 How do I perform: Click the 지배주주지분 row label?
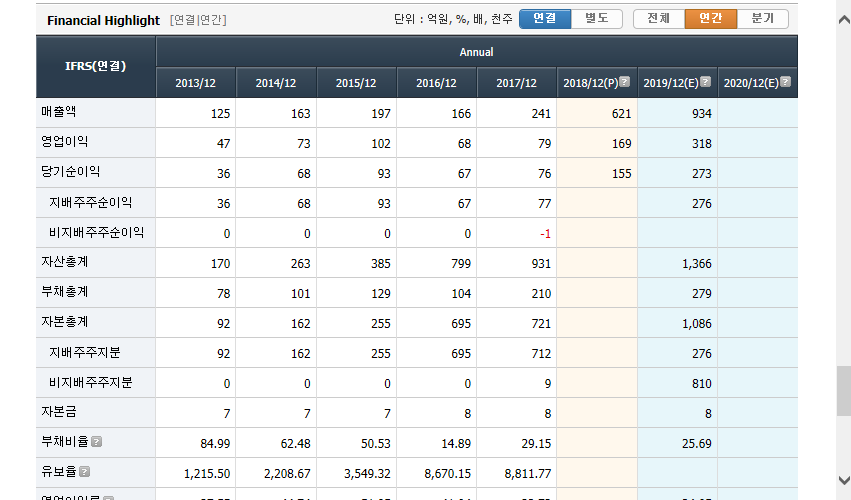[x=85, y=352]
